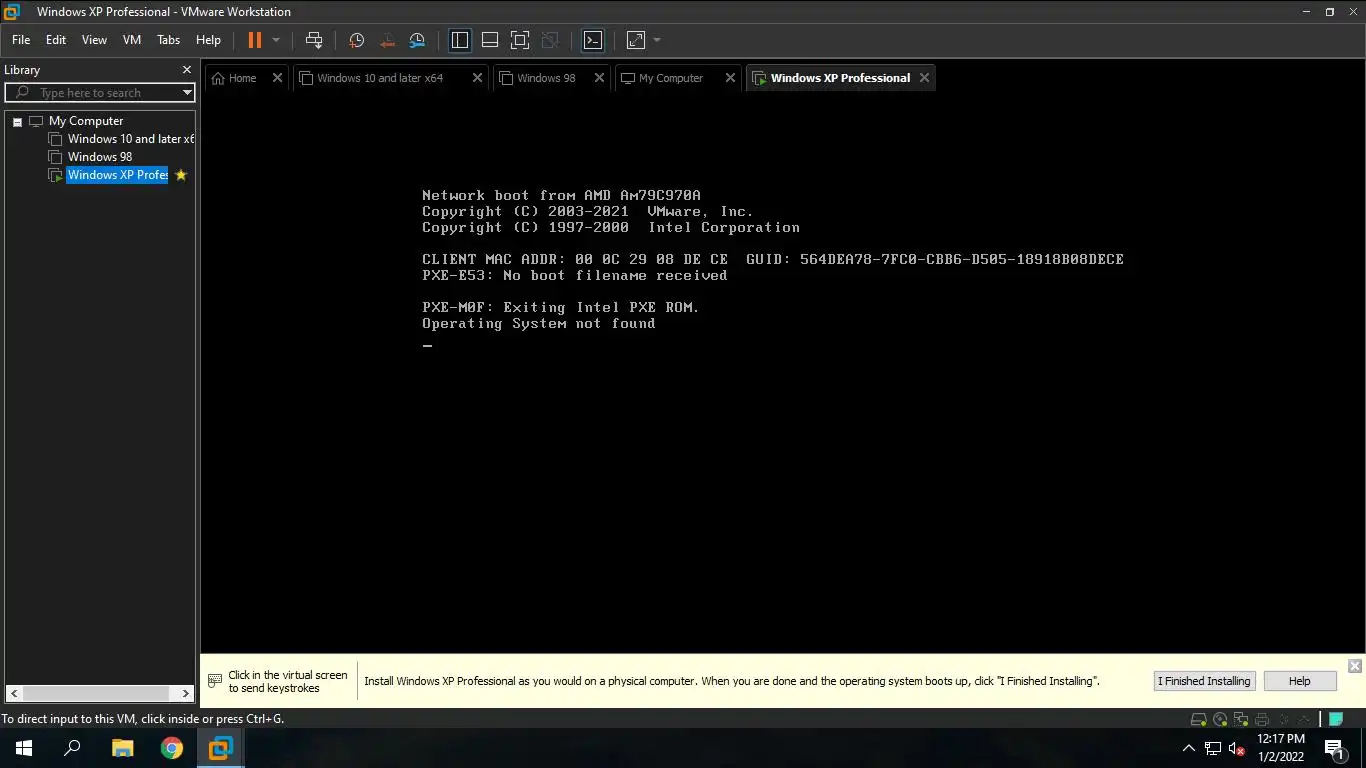Click the library horizontal scrollbar thumb
Screen dimensions: 1366x768
[96, 693]
